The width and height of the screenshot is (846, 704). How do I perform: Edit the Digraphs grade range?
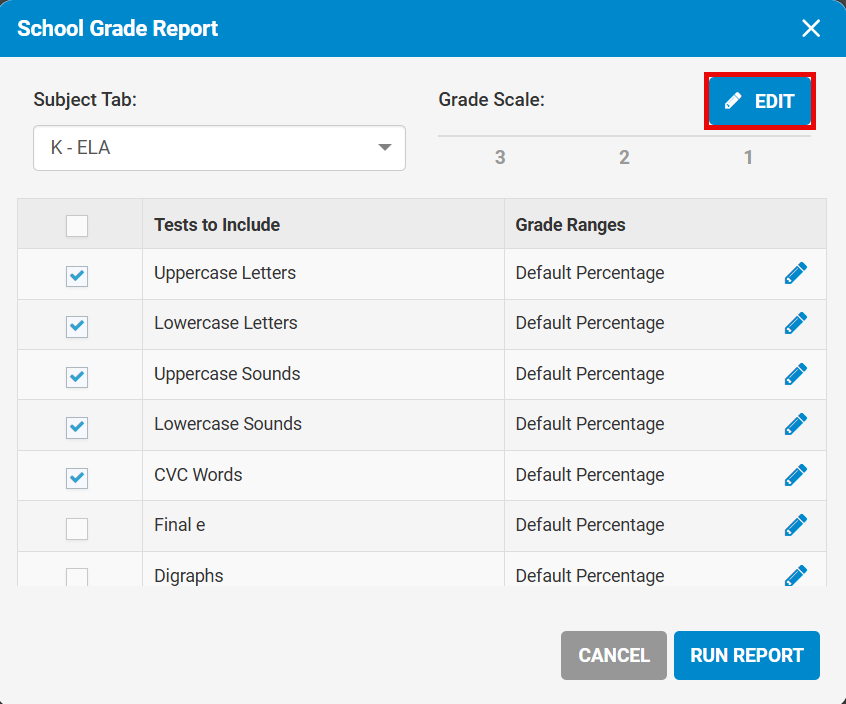(x=796, y=575)
